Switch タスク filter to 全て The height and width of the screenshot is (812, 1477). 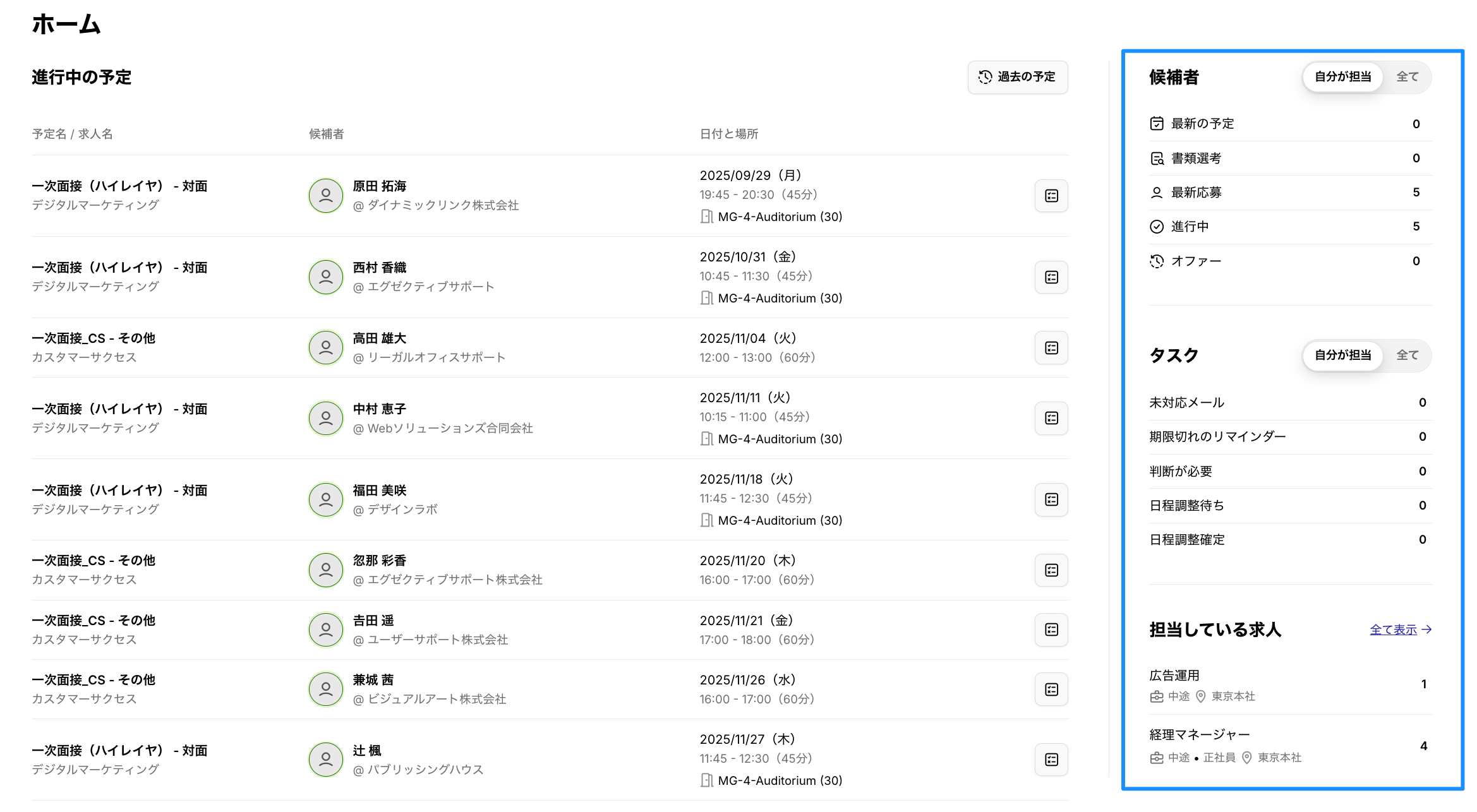(x=1407, y=355)
